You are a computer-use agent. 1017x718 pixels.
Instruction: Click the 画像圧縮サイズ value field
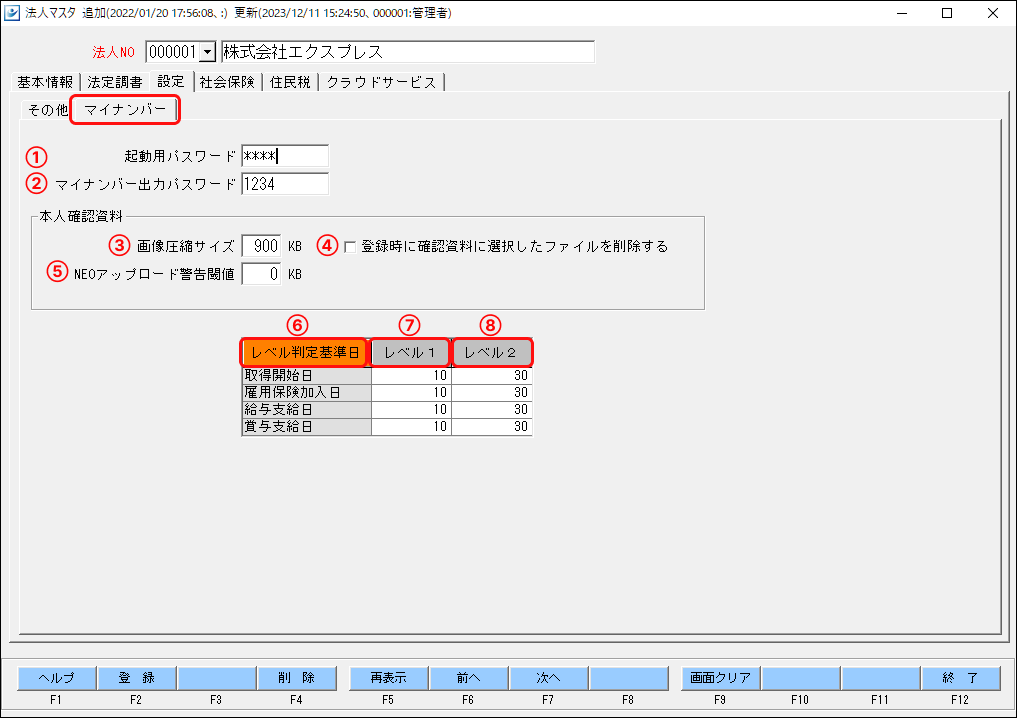pyautogui.click(x=261, y=246)
